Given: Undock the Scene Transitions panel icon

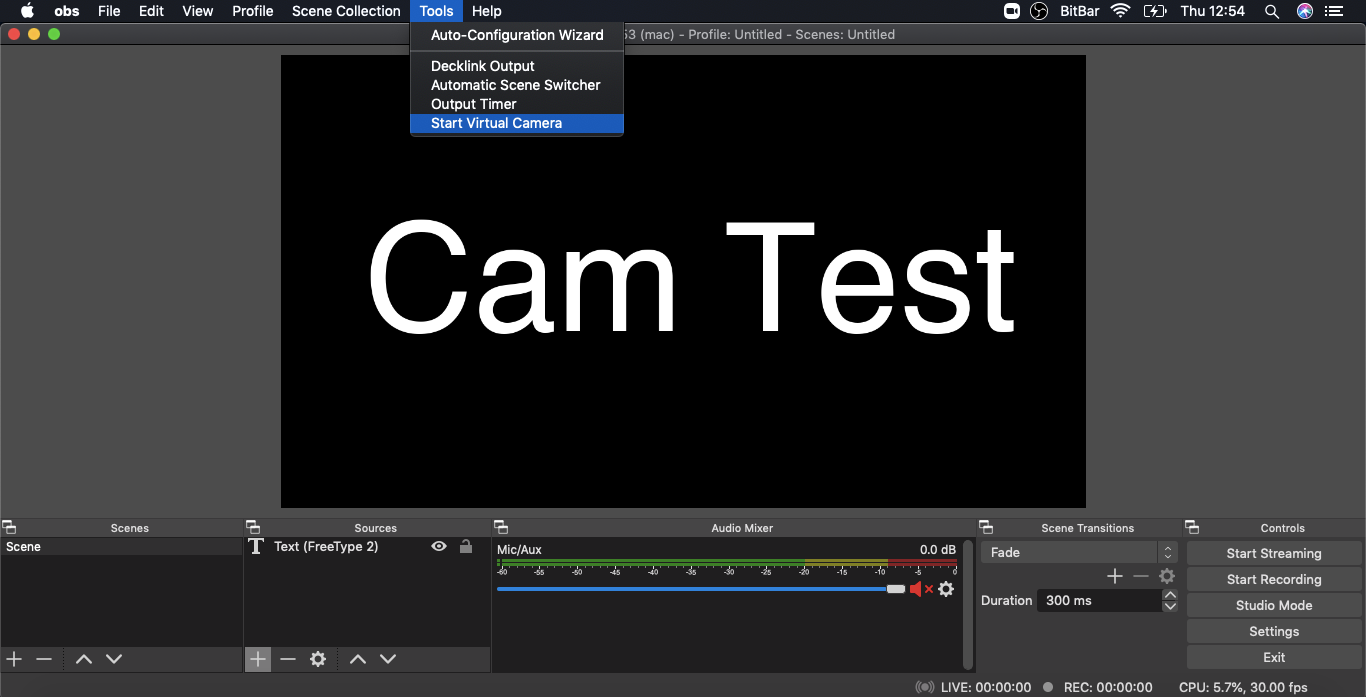Looking at the screenshot, I should coord(986,527).
